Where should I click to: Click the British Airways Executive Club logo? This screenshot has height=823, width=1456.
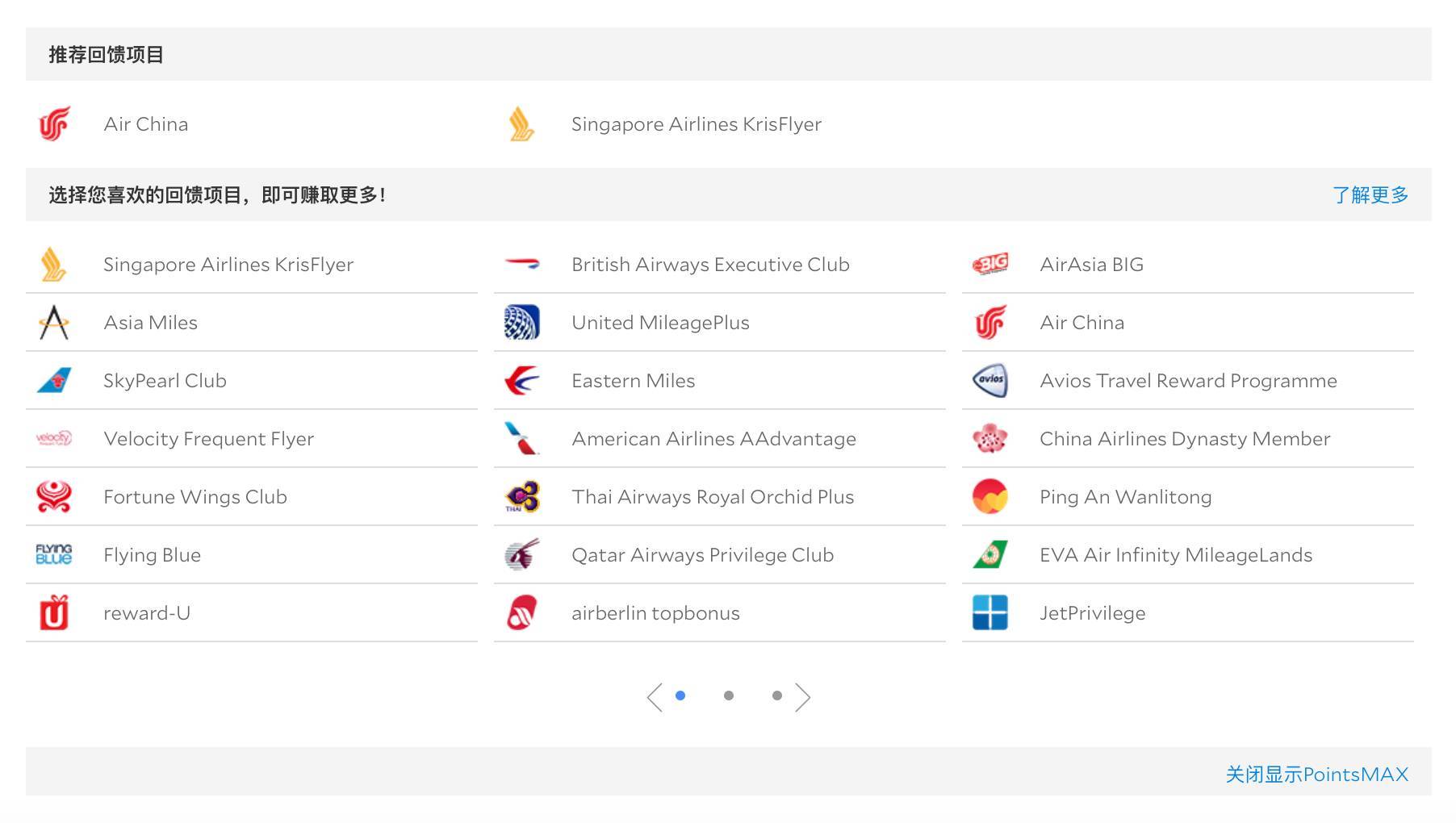[522, 264]
